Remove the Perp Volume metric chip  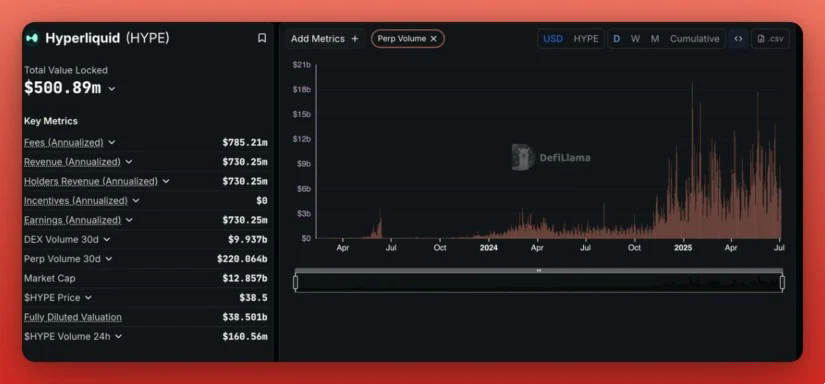click(x=434, y=38)
